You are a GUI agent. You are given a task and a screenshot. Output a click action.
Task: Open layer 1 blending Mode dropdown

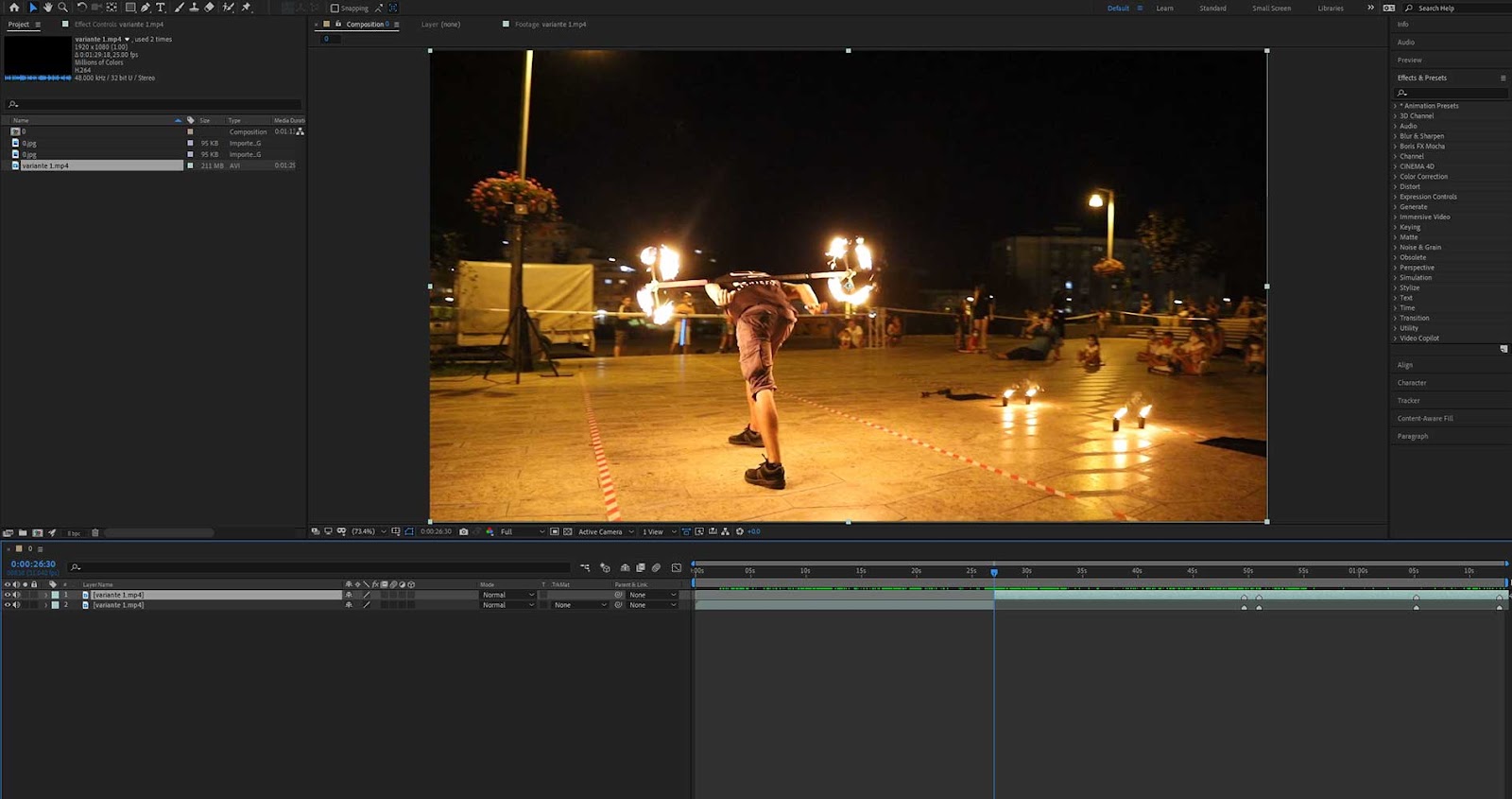(x=507, y=595)
